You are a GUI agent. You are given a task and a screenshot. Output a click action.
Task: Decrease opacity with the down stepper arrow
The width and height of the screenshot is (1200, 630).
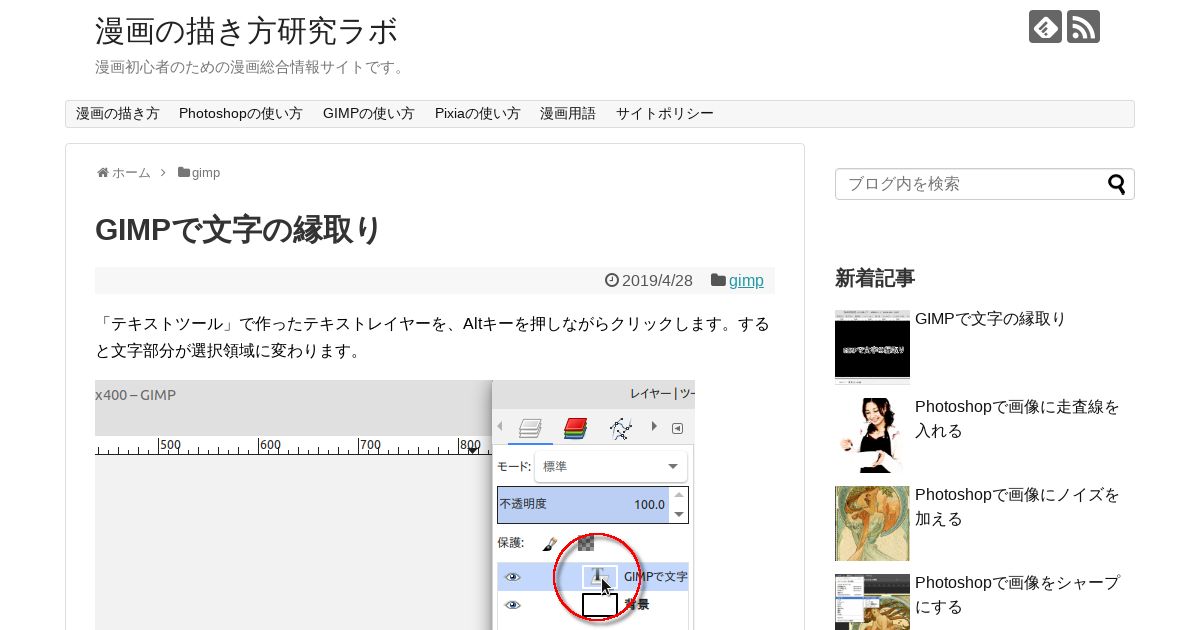pyautogui.click(x=679, y=514)
